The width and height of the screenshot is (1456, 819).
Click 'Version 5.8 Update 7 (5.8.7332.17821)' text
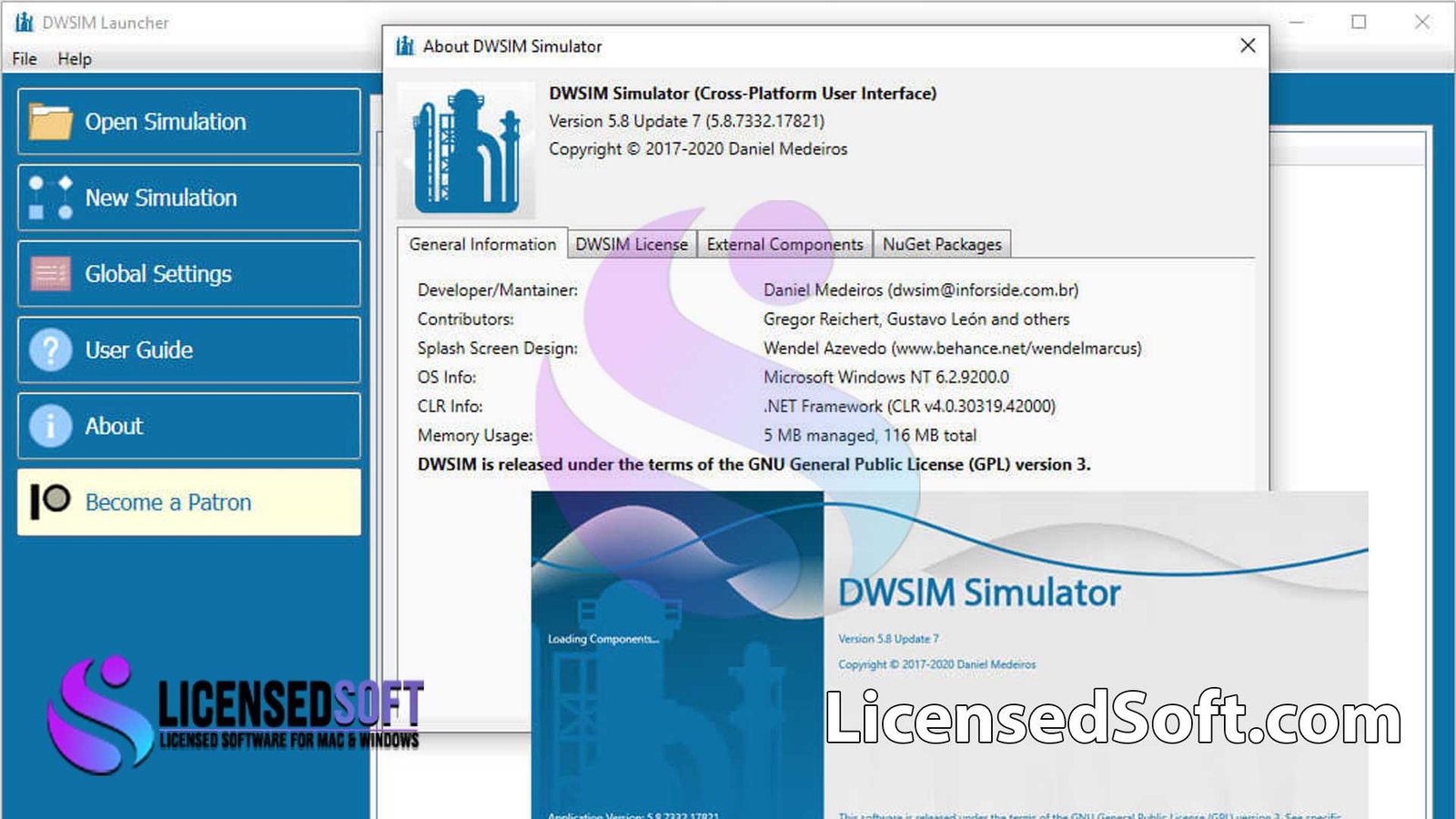pos(686,121)
